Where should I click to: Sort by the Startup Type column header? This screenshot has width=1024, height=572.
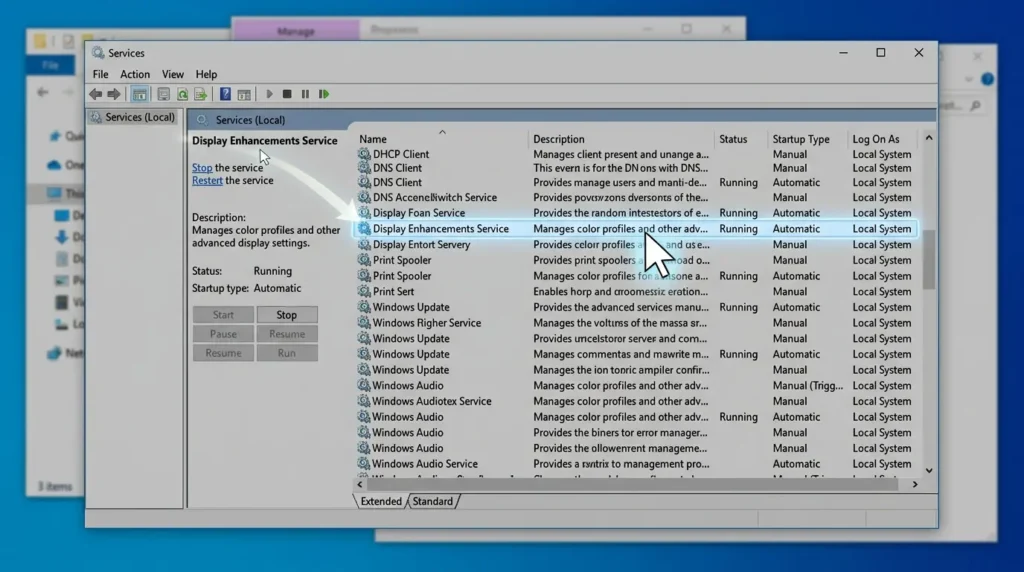(801, 139)
